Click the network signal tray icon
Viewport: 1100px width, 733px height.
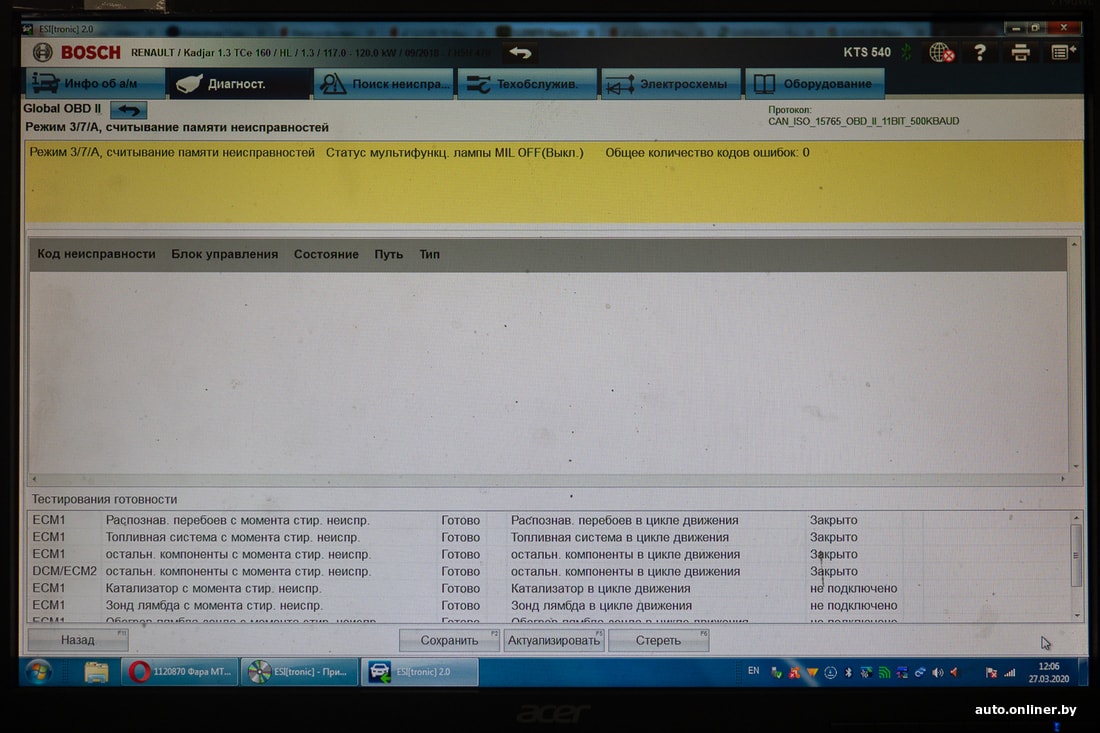pos(1010,673)
